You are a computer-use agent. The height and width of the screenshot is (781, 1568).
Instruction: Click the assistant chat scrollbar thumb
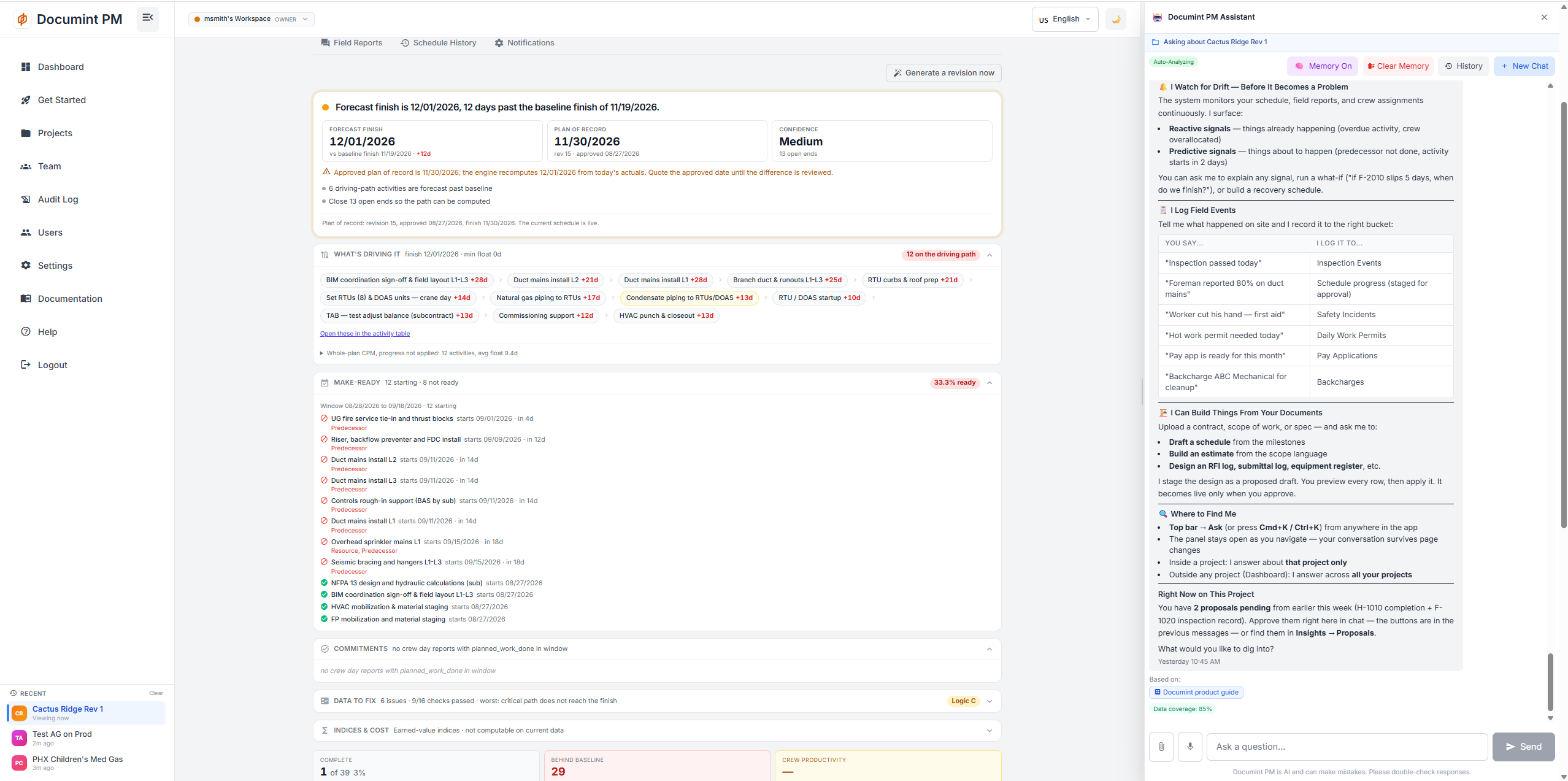click(x=1550, y=681)
